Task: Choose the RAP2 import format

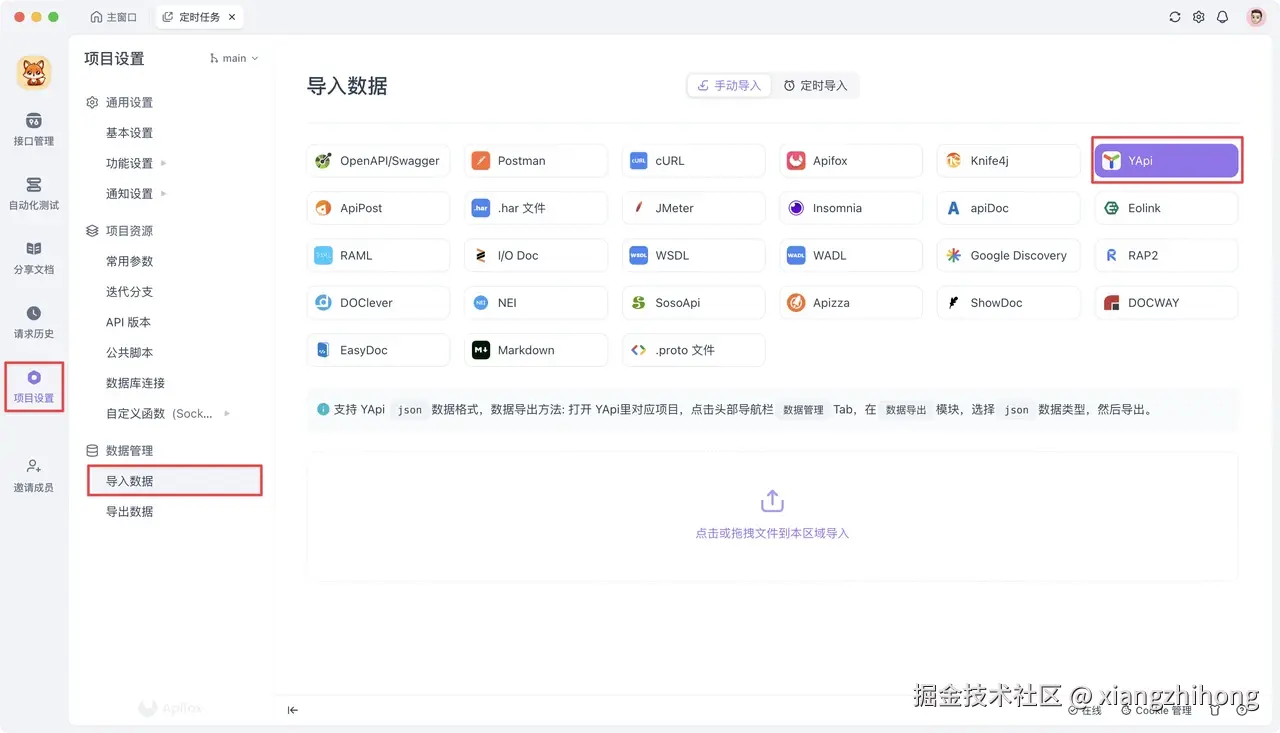Action: click(x=1166, y=256)
